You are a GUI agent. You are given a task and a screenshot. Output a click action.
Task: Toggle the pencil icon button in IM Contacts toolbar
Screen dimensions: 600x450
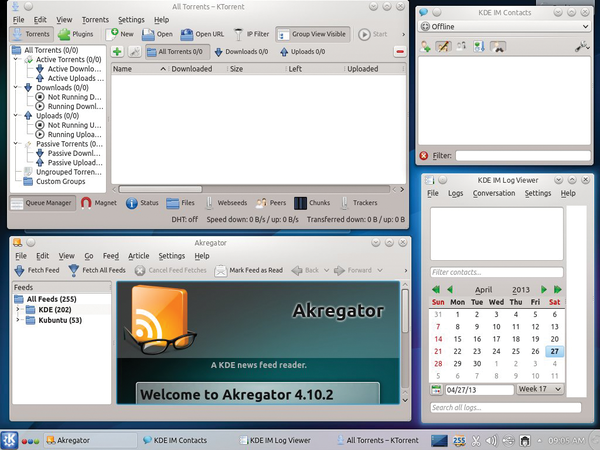(443, 47)
